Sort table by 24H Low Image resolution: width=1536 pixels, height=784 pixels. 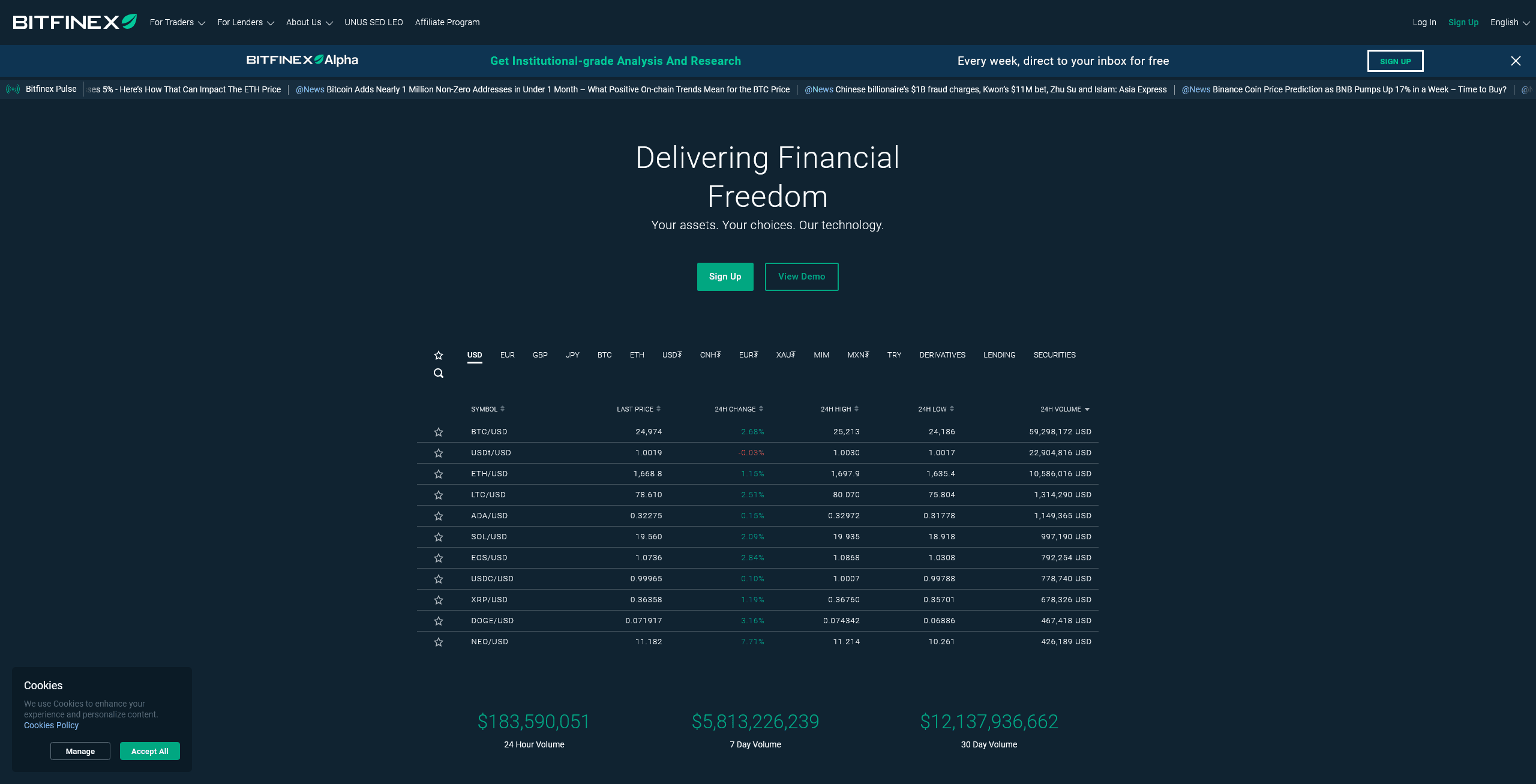click(936, 409)
